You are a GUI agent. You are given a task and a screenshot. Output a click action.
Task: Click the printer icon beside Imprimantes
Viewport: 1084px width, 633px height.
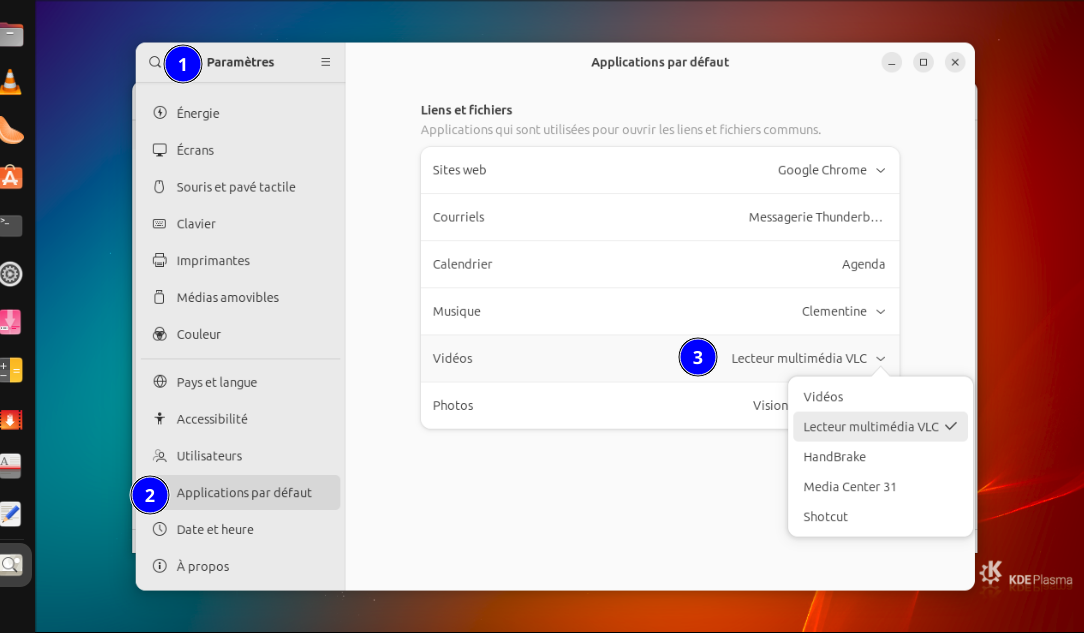tap(160, 261)
